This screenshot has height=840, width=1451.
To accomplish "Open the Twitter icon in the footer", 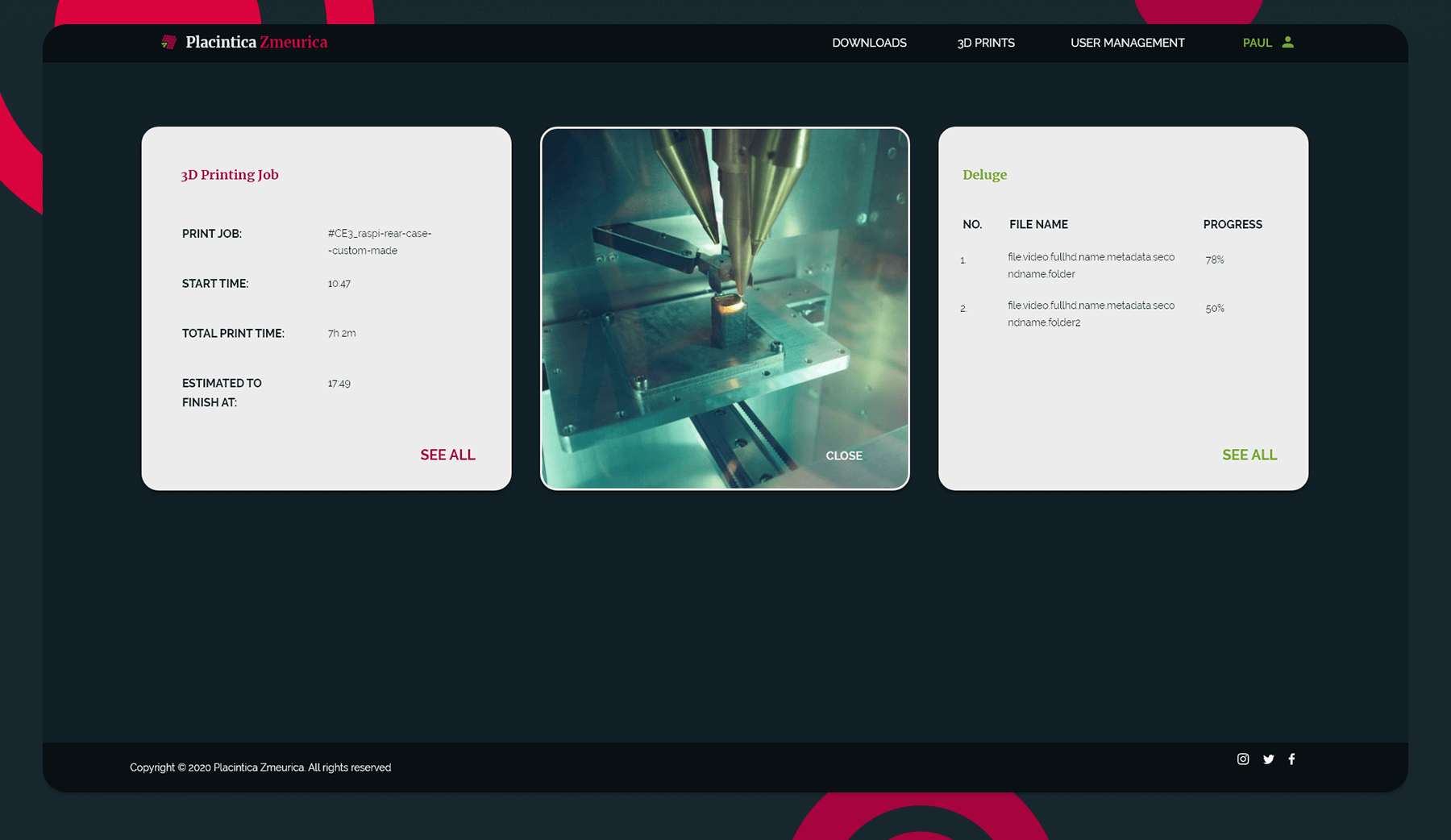I will pos(1268,759).
